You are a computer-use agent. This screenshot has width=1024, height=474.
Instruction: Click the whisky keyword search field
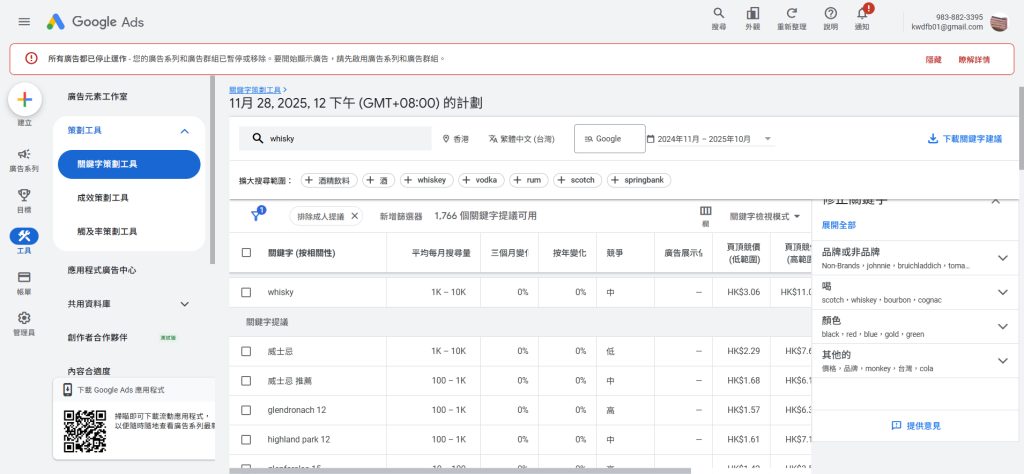point(340,139)
